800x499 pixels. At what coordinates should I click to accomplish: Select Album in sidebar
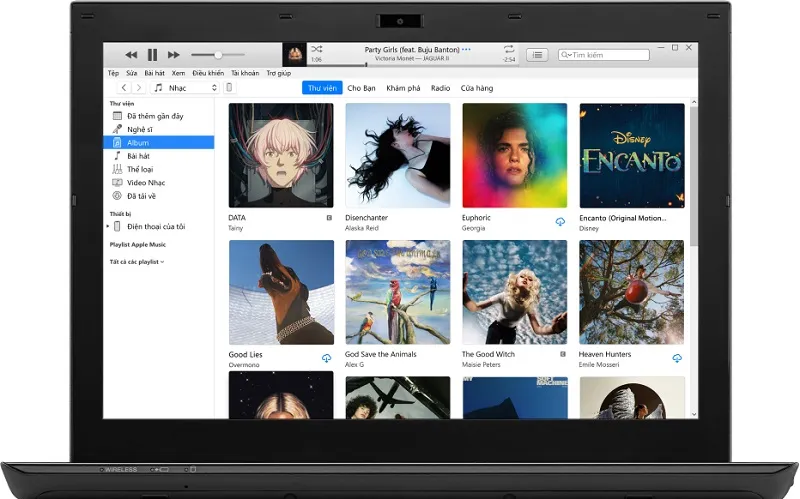click(x=159, y=142)
